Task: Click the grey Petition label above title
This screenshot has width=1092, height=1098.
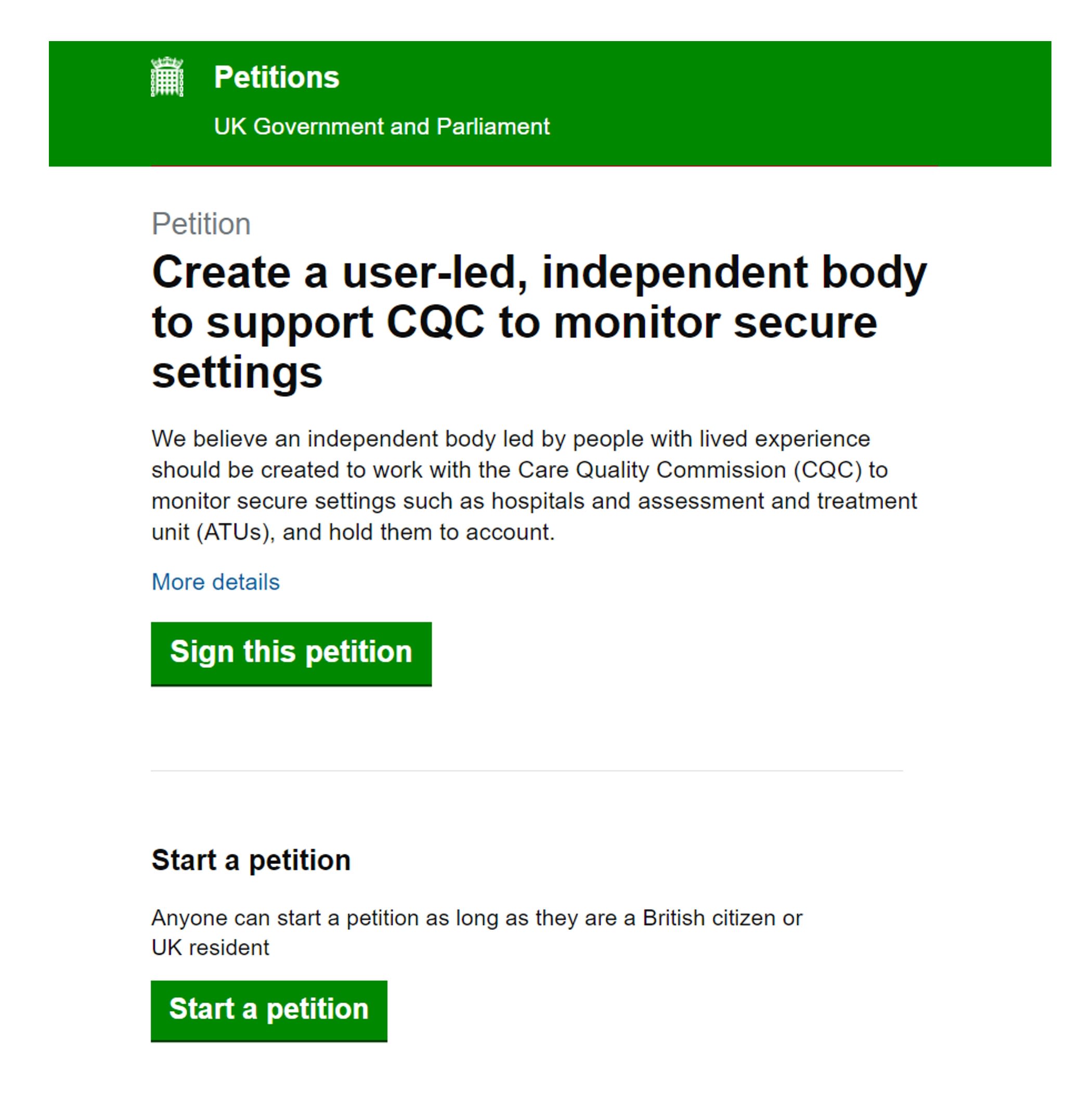Action: [x=201, y=223]
